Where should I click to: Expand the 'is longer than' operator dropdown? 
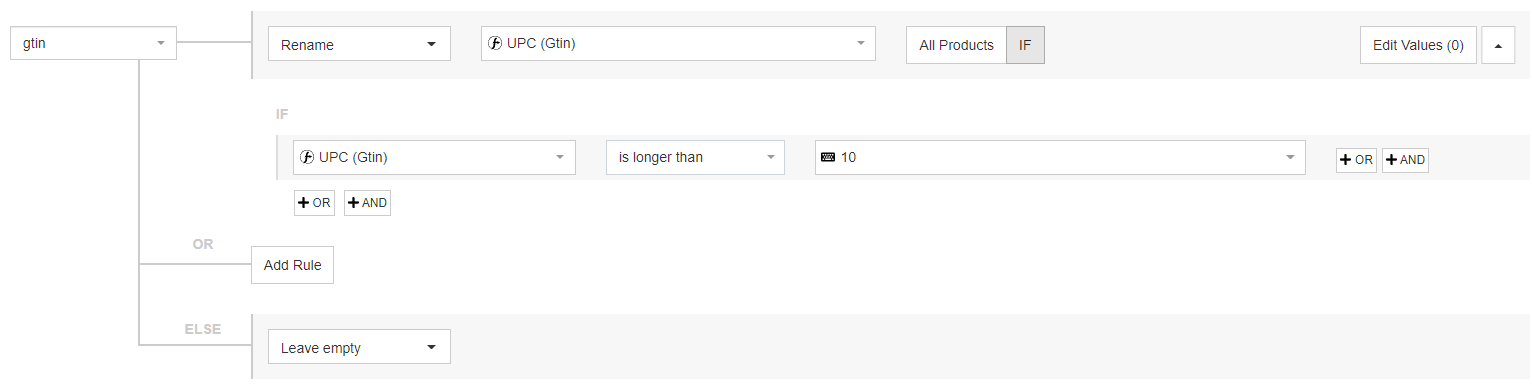tap(695, 158)
